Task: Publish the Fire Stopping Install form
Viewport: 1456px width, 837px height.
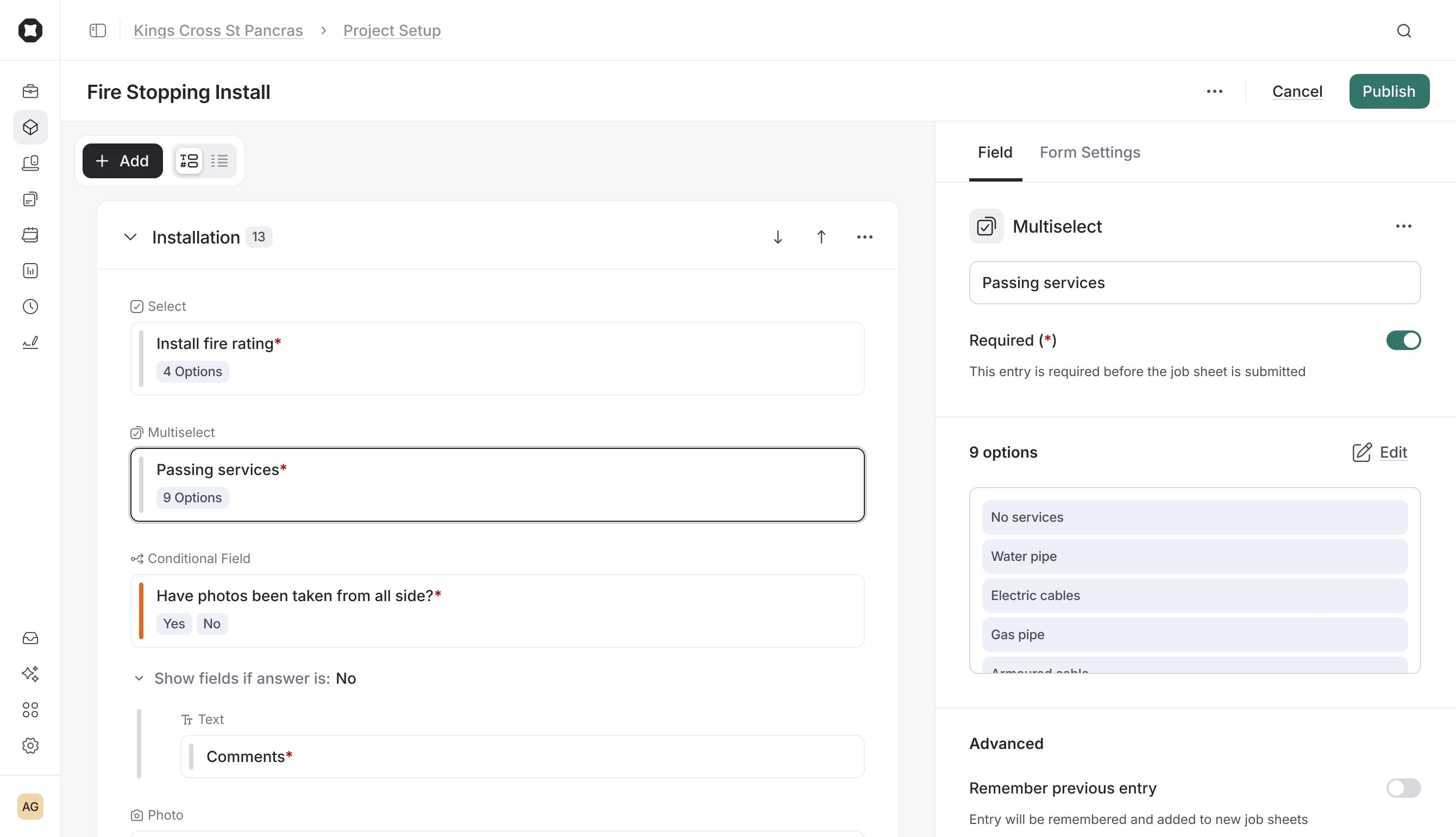Action: 1389,91
